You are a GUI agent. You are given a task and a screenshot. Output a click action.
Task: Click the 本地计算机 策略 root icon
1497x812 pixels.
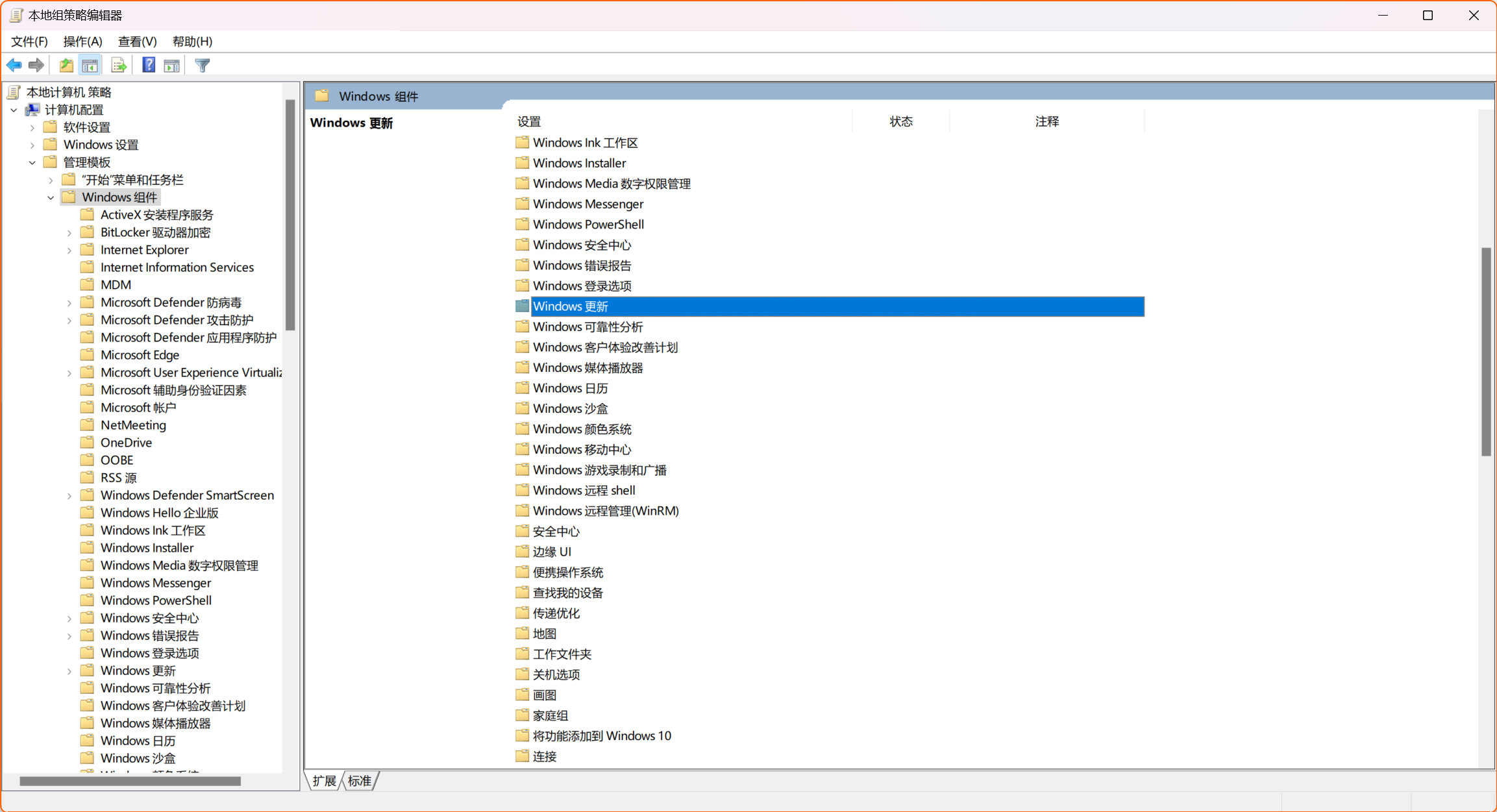(x=13, y=92)
